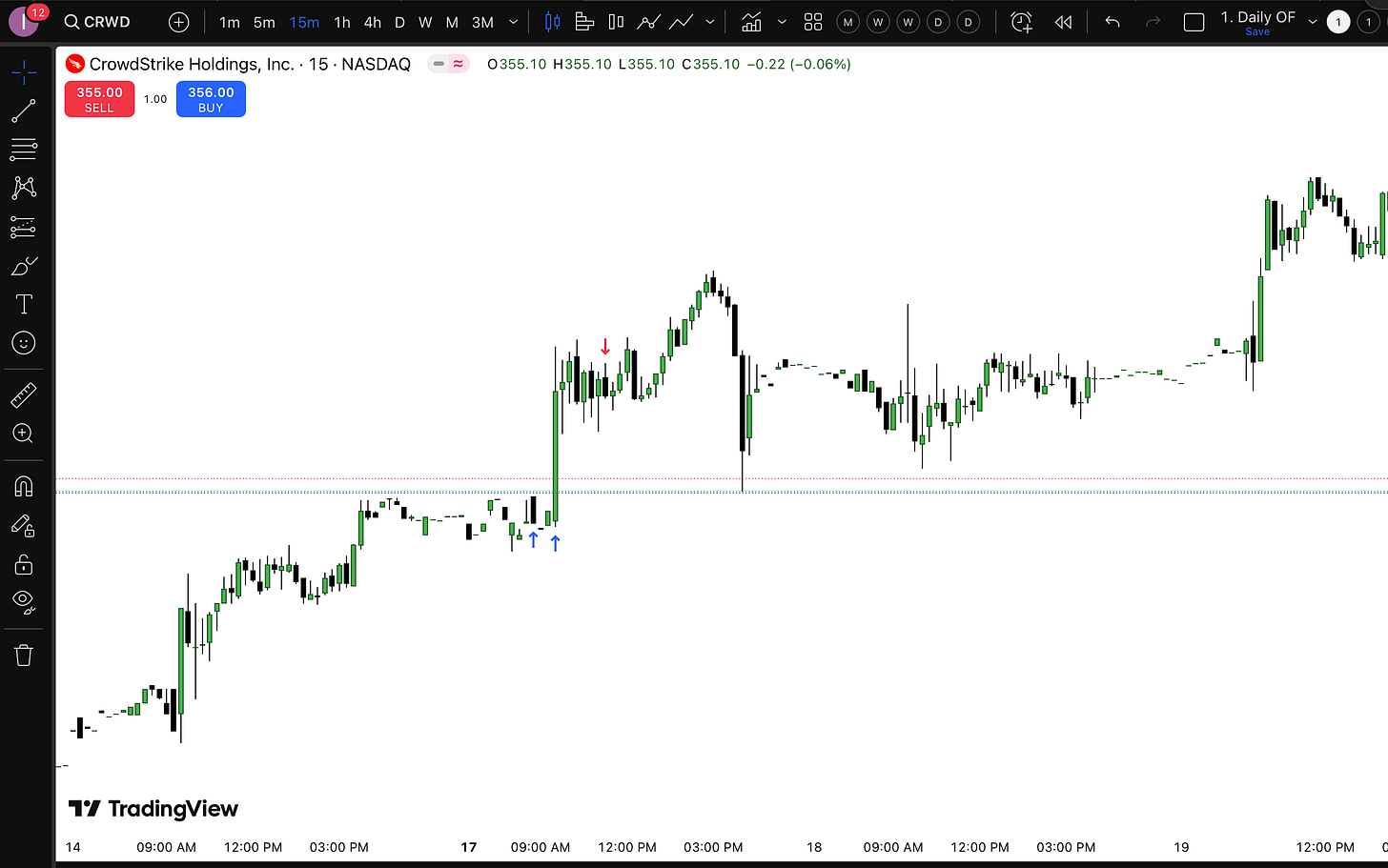
Task: Open the Indicators panel
Action: point(752,22)
